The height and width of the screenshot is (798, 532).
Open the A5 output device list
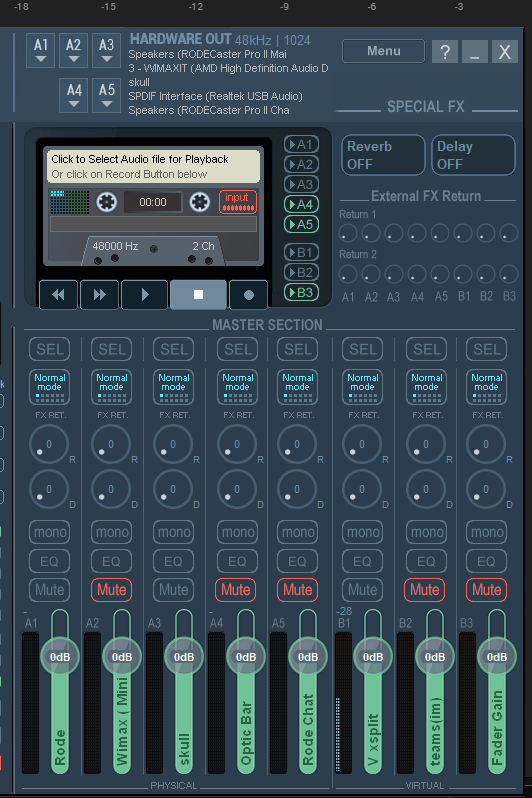click(106, 95)
